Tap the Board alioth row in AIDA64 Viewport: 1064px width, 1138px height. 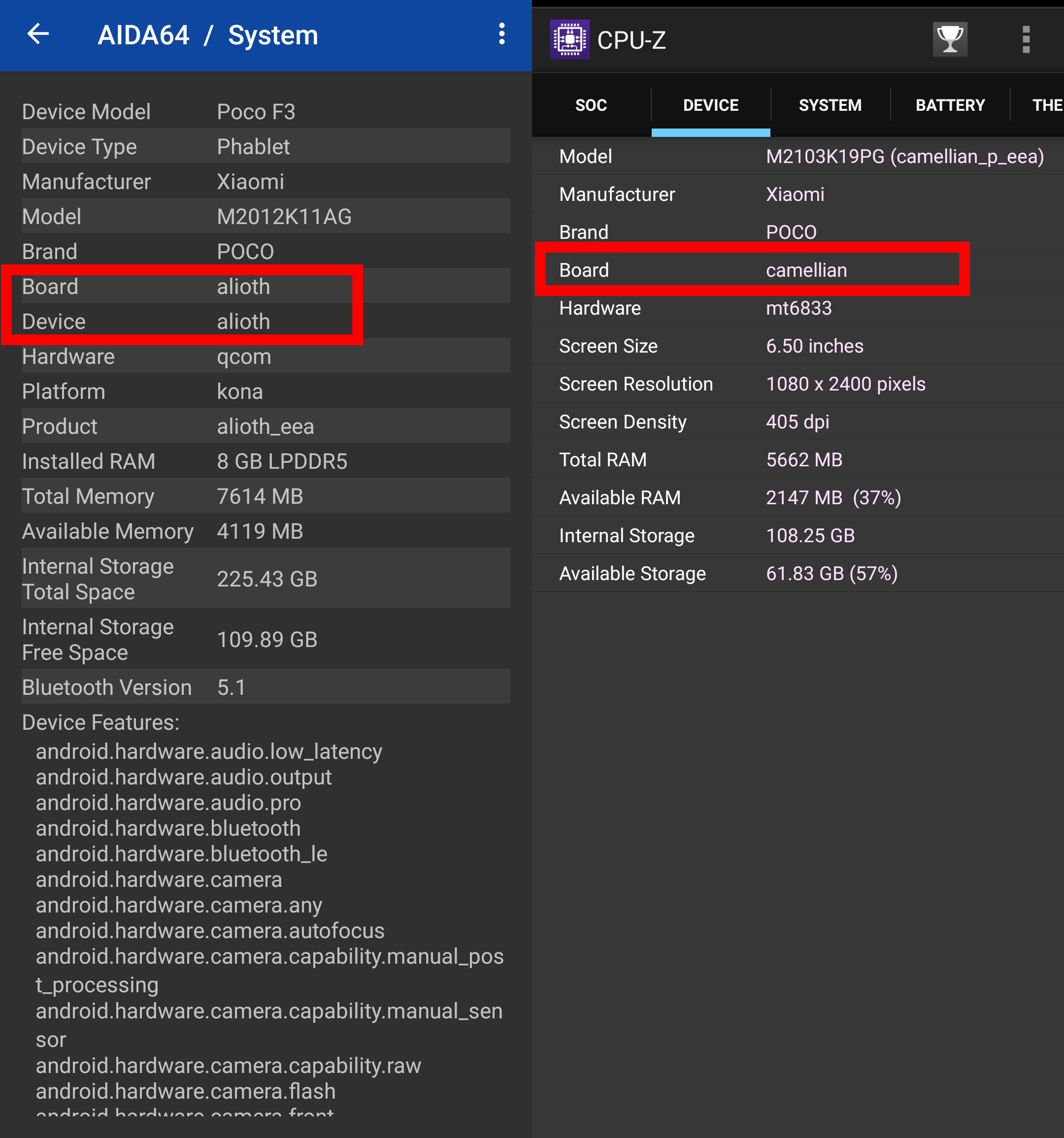[x=266, y=286]
